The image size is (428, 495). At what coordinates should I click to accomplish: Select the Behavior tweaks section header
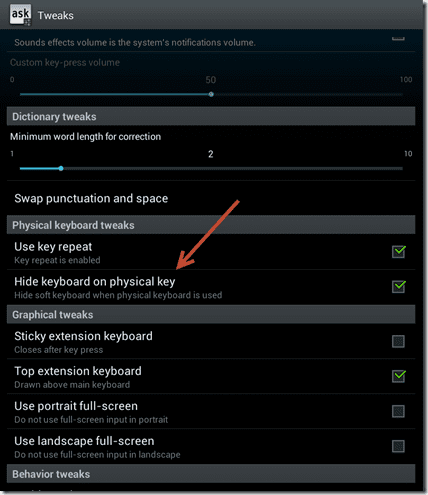[211, 474]
